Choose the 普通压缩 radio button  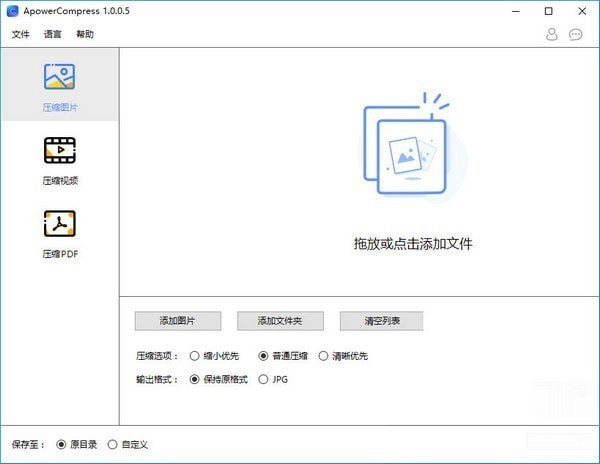[264, 355]
